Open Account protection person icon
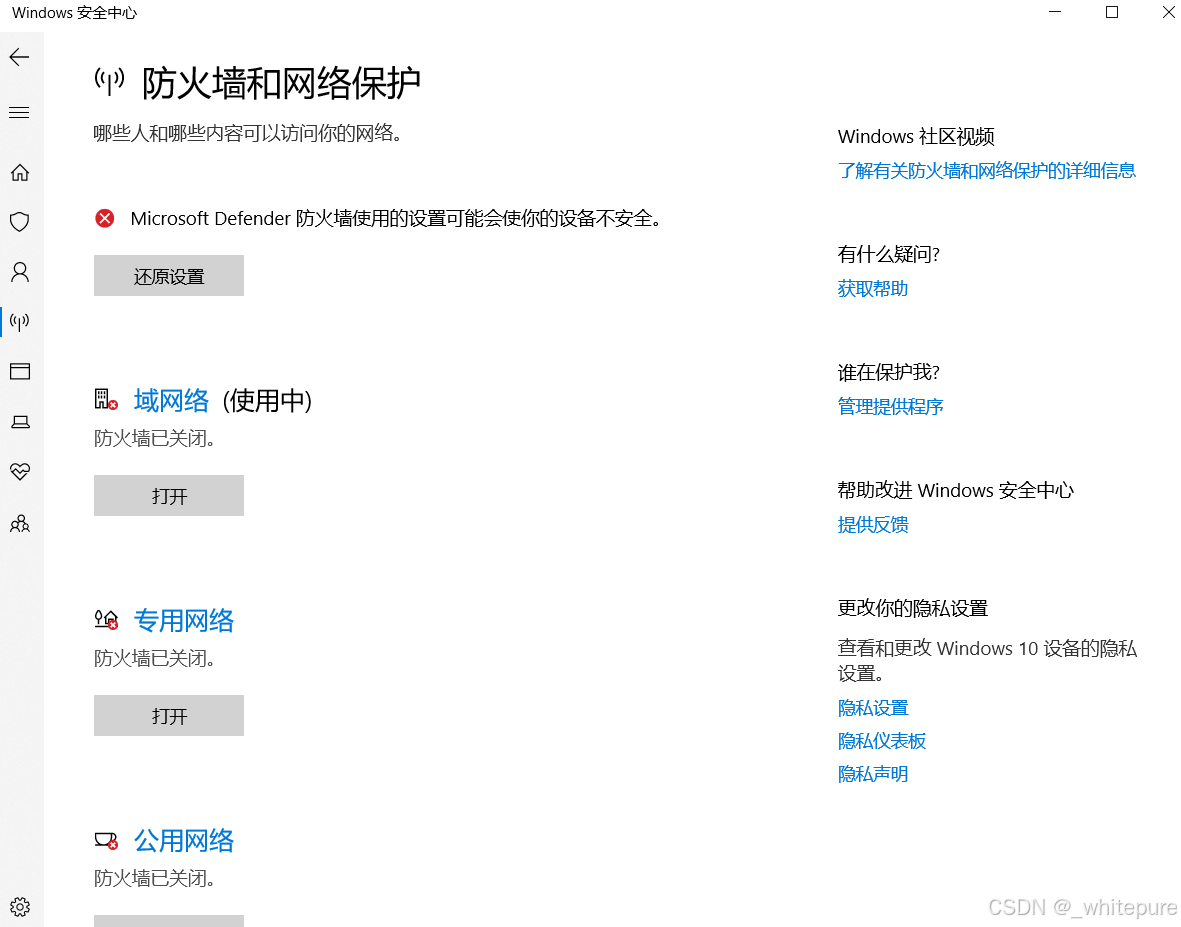The width and height of the screenshot is (1181, 927). click(x=20, y=272)
